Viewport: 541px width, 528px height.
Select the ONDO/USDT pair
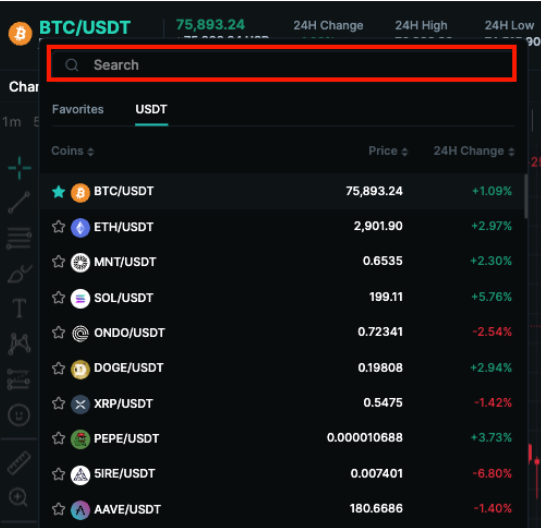(x=129, y=333)
